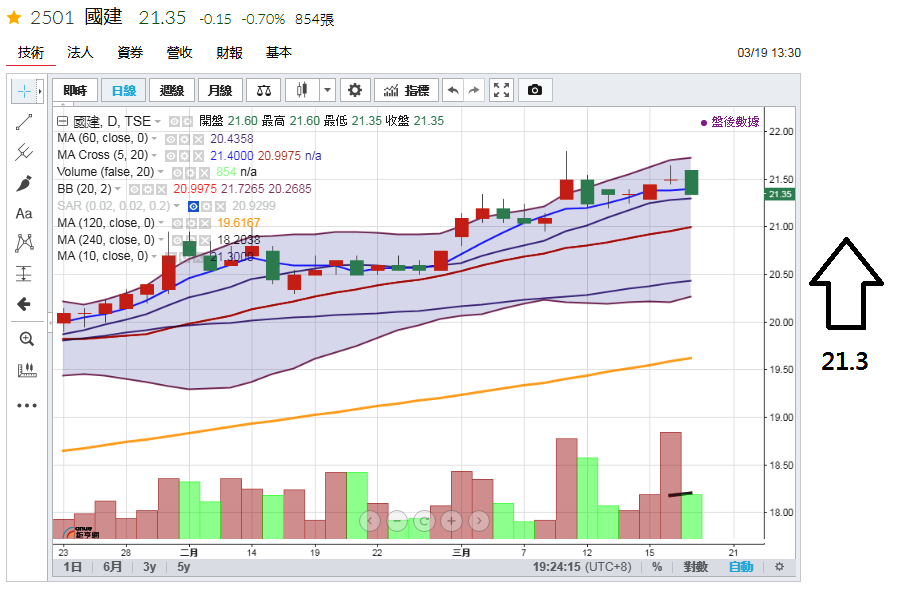This screenshot has height=600, width=900.
Task: Take a chart snapshot with camera icon
Action: 535,90
